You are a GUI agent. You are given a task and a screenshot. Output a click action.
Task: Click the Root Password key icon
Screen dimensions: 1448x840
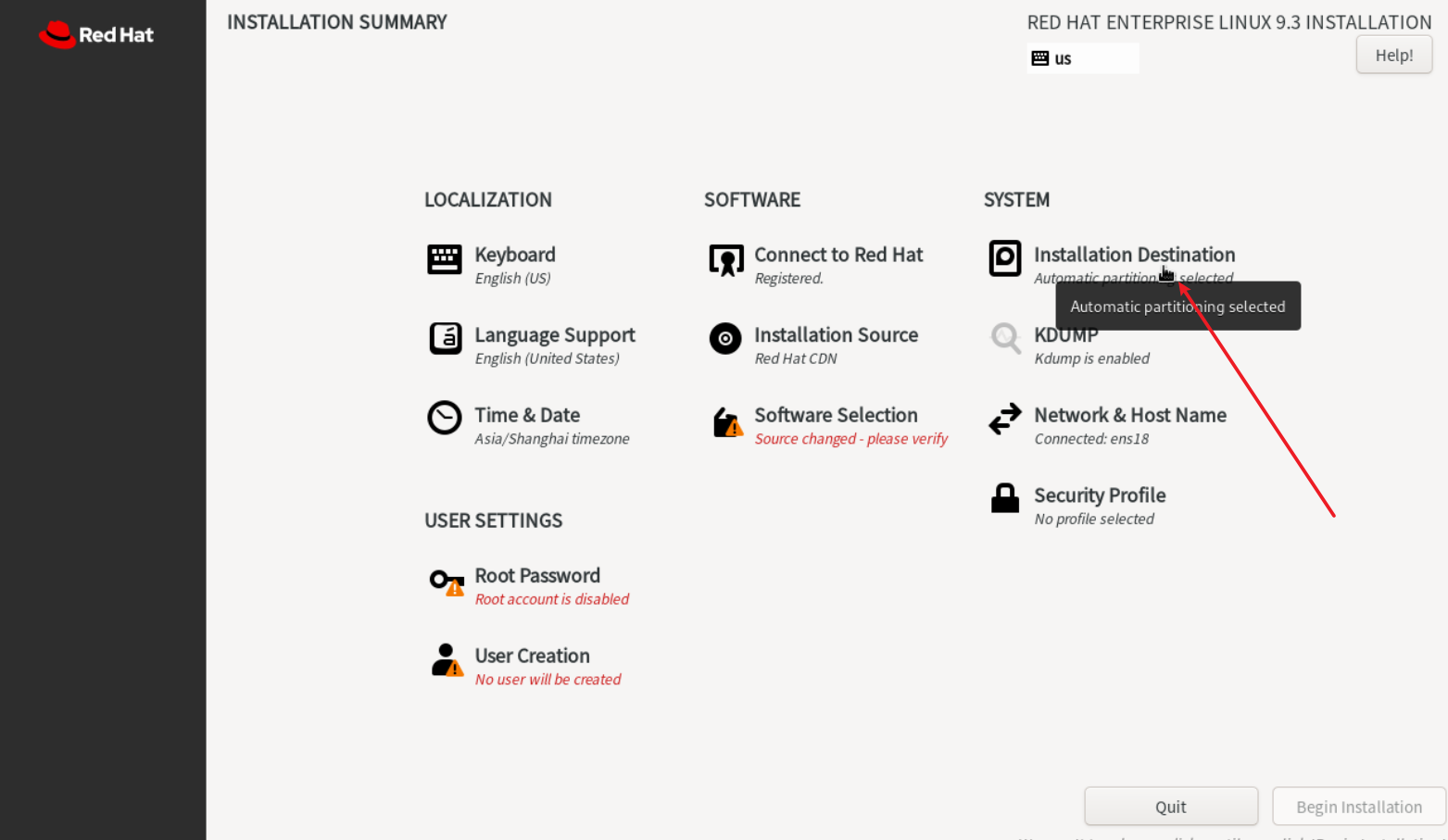tap(447, 583)
